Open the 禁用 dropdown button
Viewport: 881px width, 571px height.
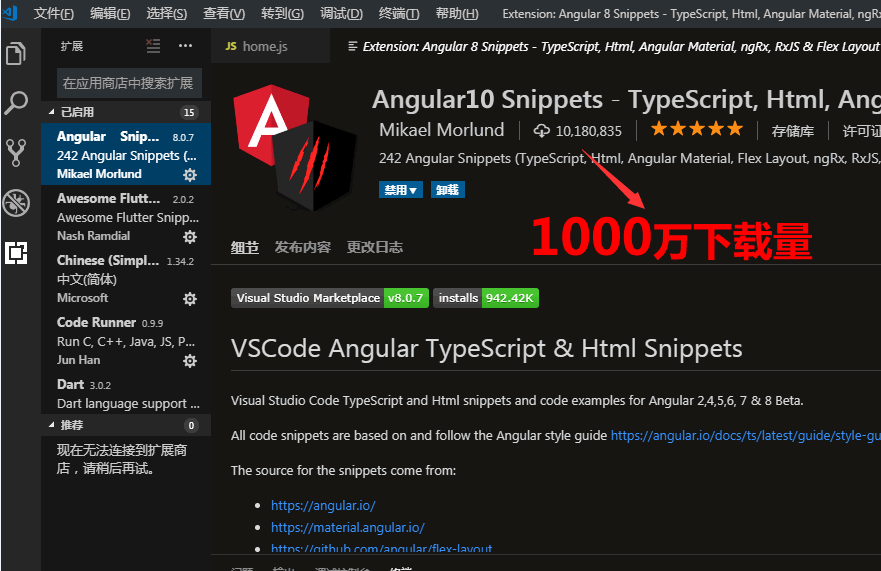(x=401, y=190)
